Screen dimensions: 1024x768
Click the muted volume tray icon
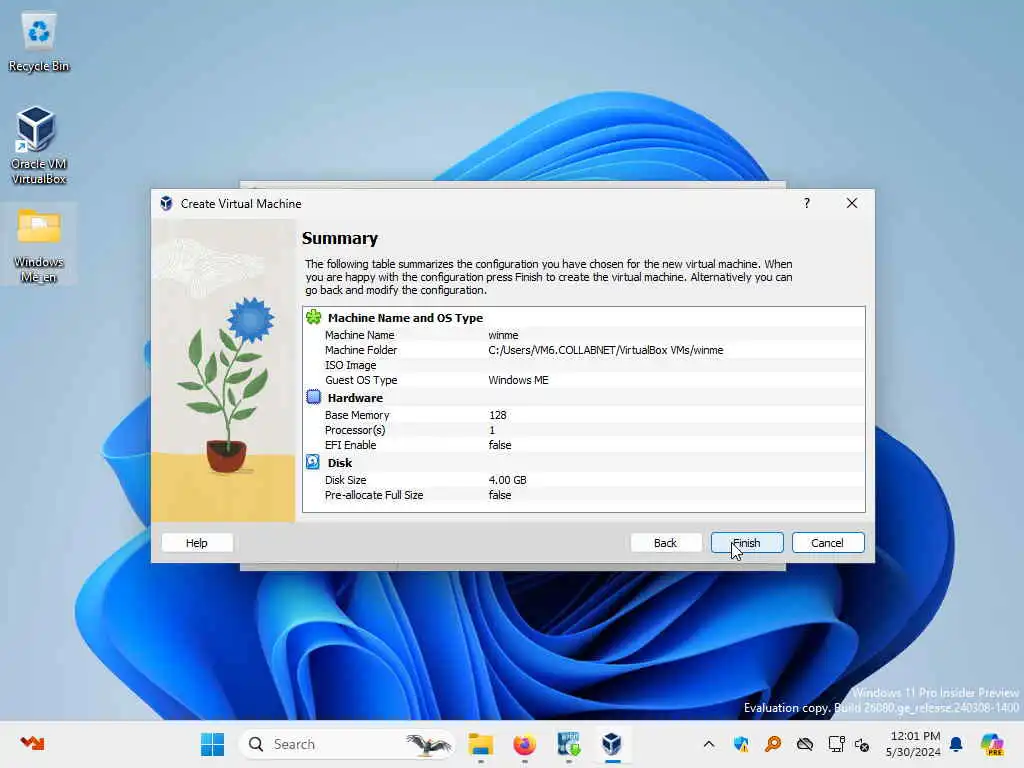862,744
